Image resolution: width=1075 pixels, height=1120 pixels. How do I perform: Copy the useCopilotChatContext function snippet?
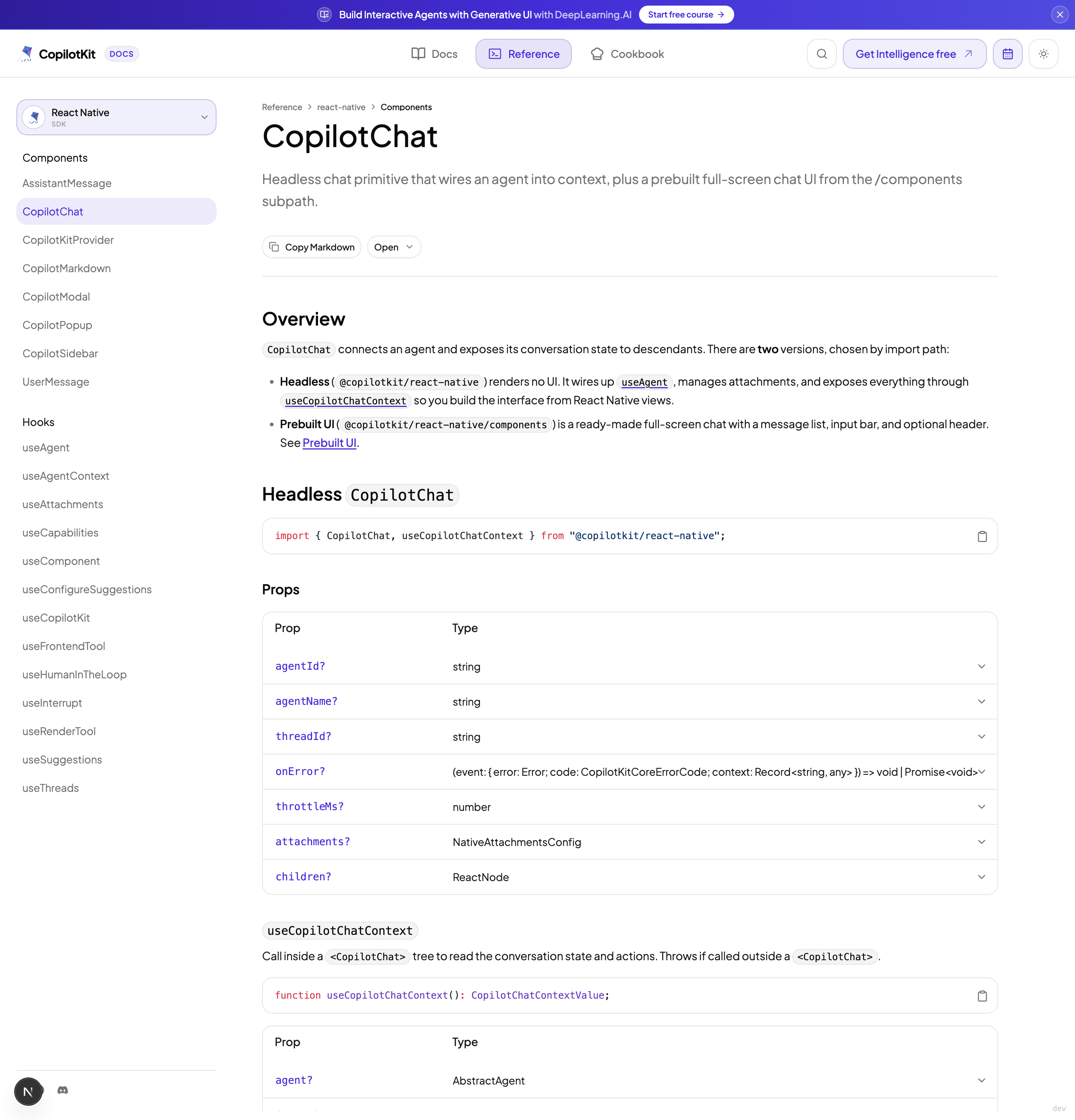point(982,996)
